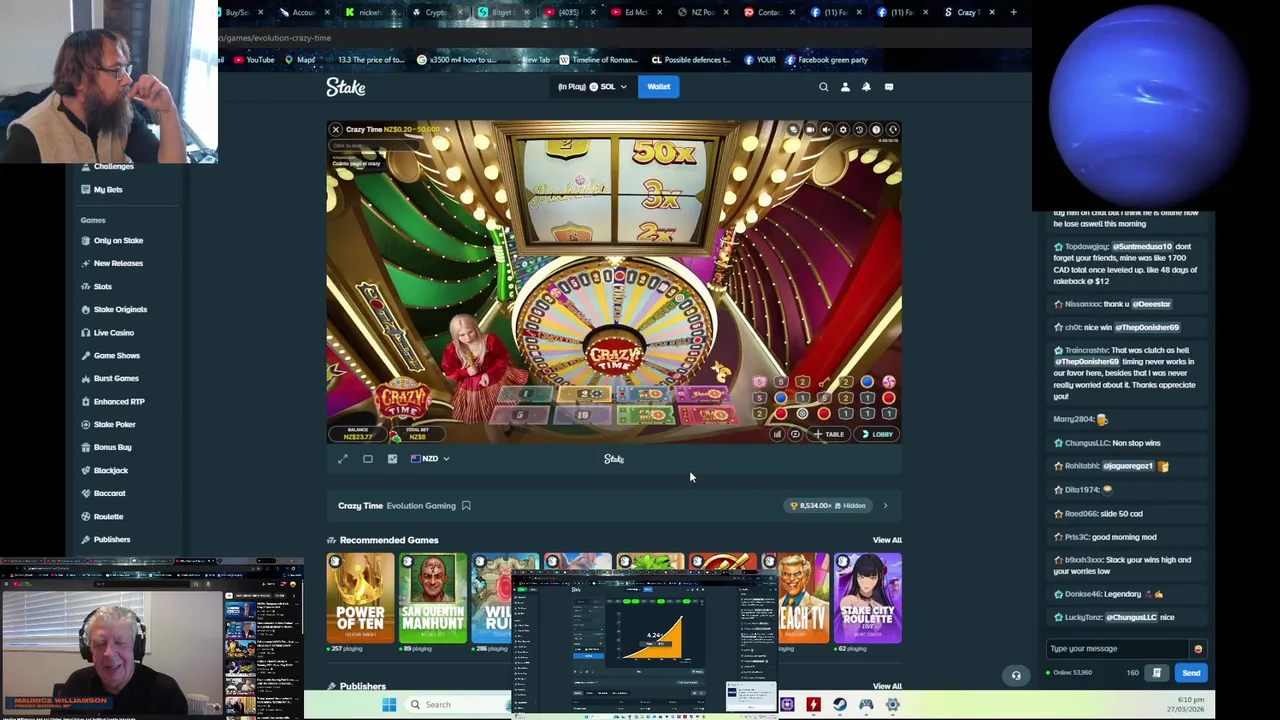Open chat rules document icon
The height and width of the screenshot is (720, 1280).
tap(1157, 673)
